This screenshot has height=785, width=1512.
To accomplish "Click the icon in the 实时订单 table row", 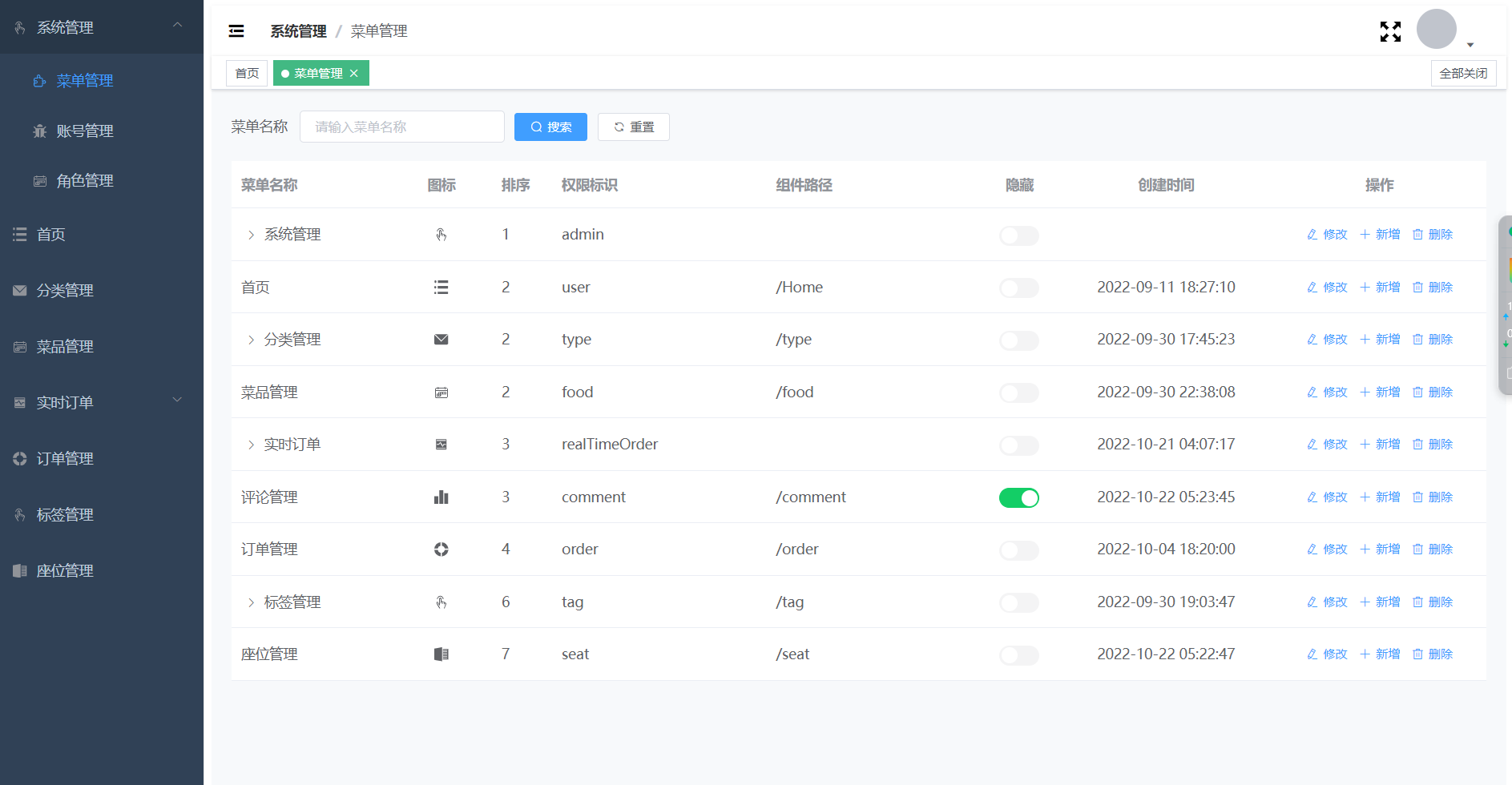I will [x=441, y=445].
